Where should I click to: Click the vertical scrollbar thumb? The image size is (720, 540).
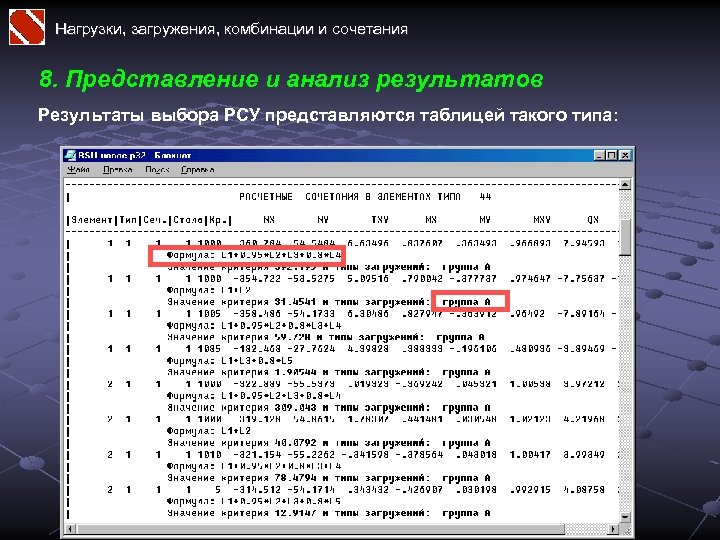point(624,237)
